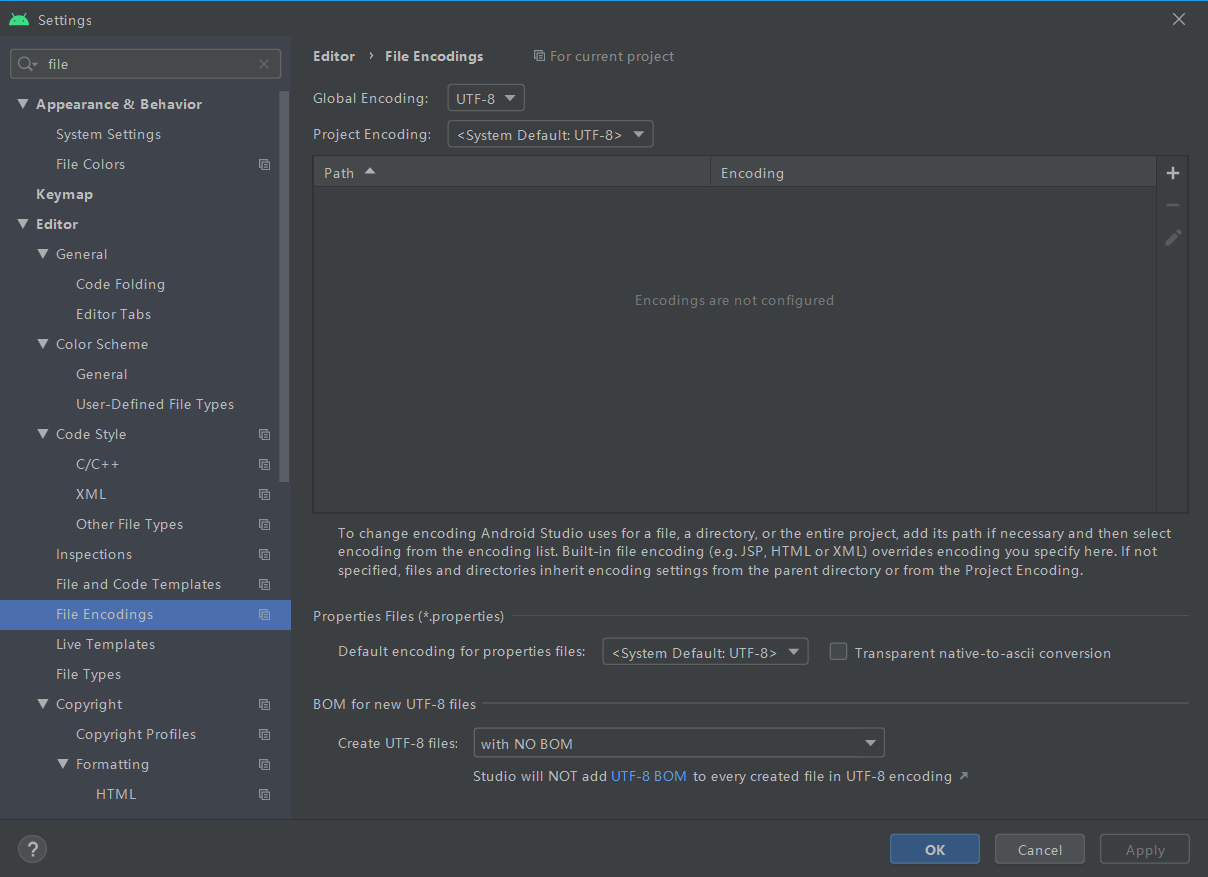This screenshot has width=1208, height=877.
Task: Collapse the Appearance & Behavior section
Action: pos(23,104)
